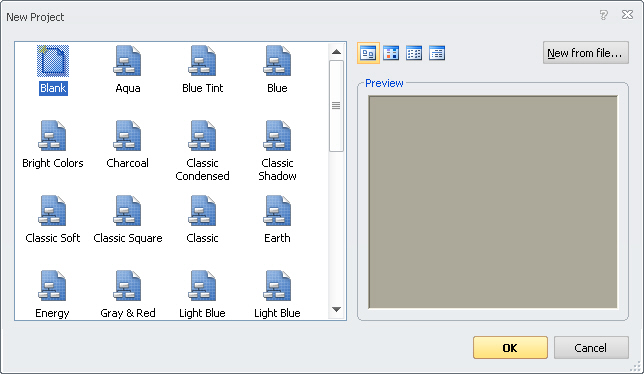Switch to small icons grid view

coord(414,53)
